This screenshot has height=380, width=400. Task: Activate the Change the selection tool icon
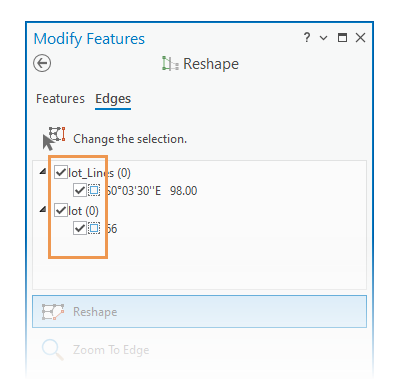pos(54,138)
